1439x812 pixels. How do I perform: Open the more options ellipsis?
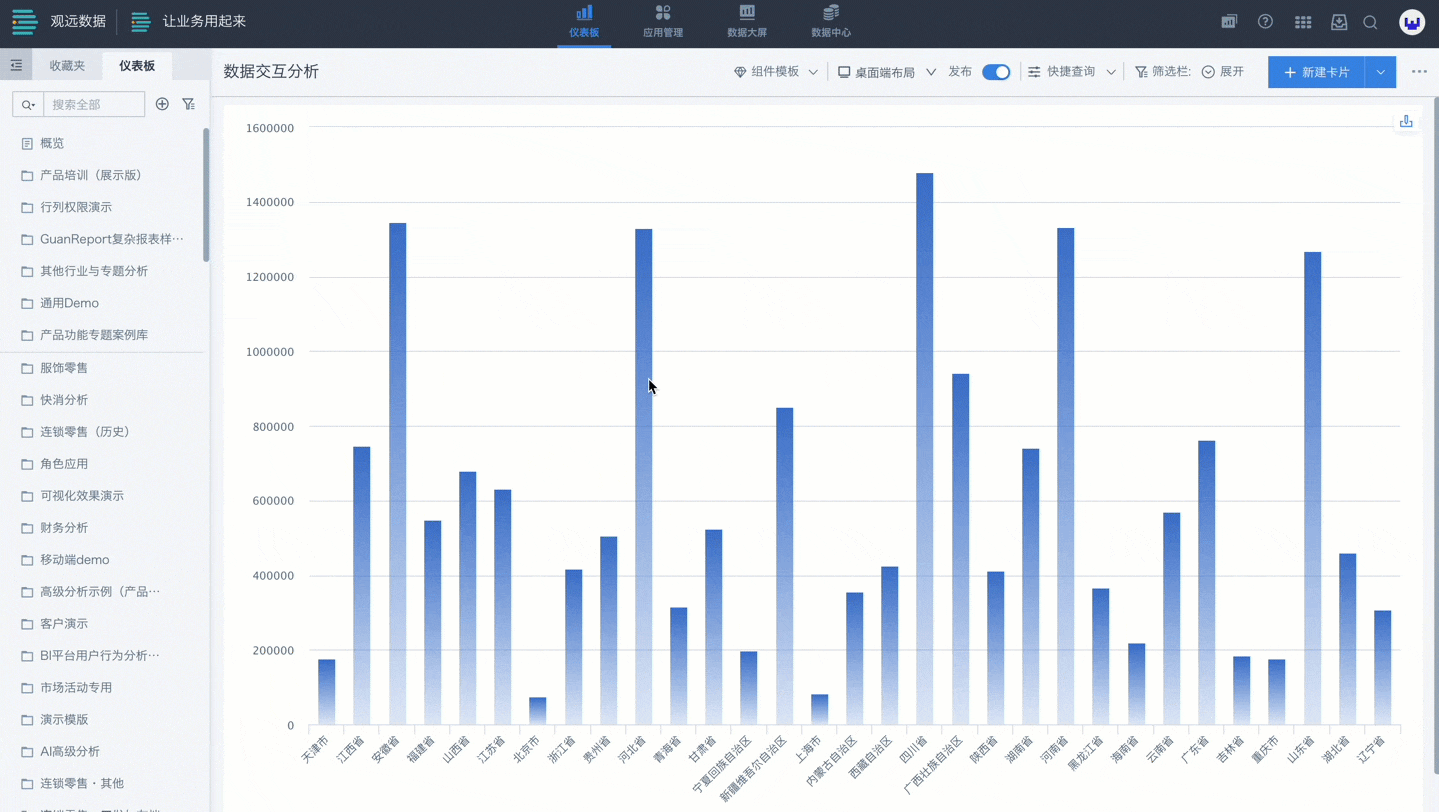[1419, 72]
